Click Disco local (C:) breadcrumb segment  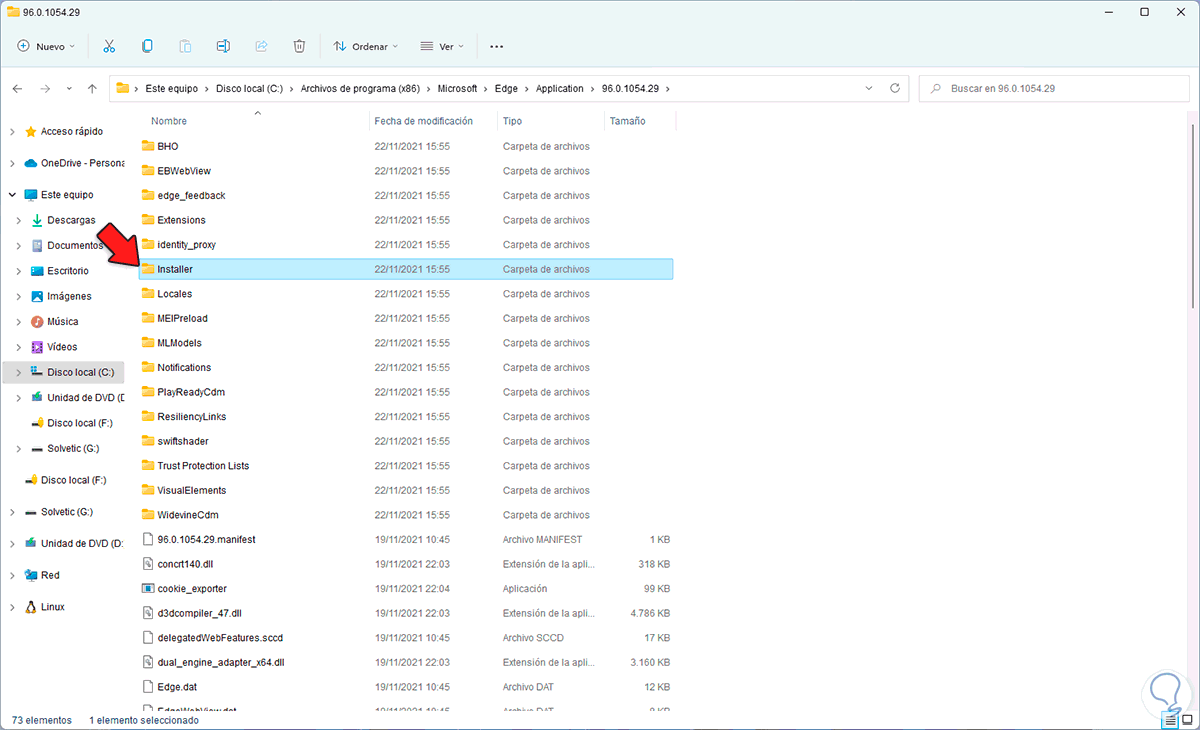click(247, 89)
